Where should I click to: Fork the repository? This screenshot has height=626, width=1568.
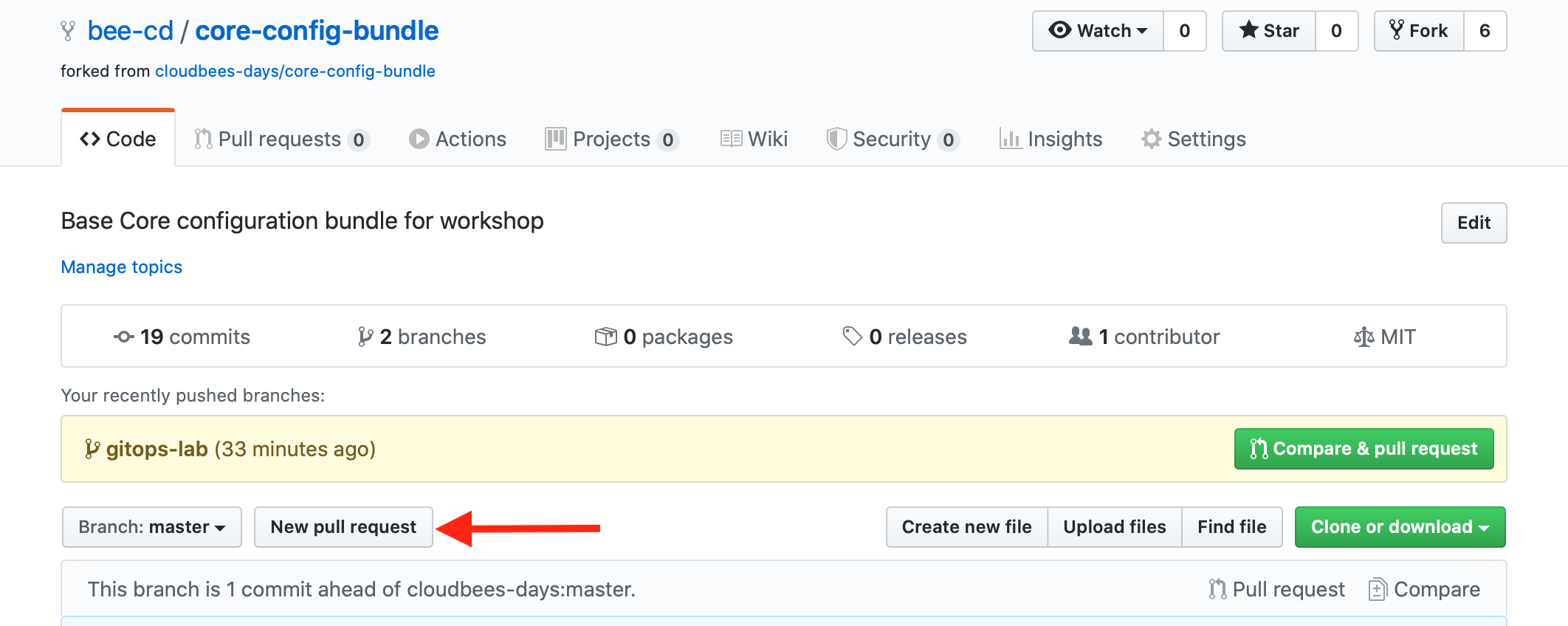click(1419, 31)
